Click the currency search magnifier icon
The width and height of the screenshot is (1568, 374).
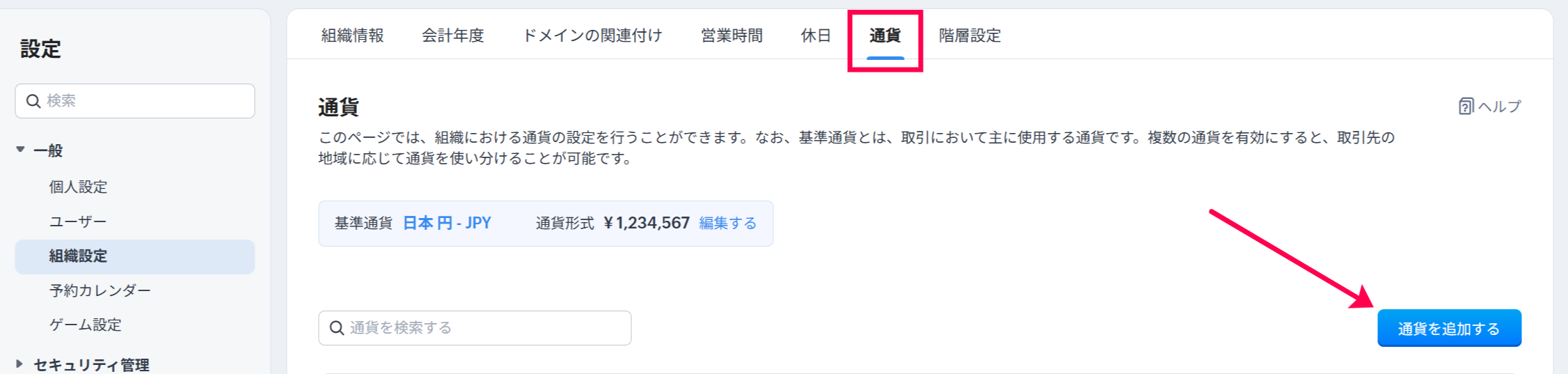(x=337, y=328)
